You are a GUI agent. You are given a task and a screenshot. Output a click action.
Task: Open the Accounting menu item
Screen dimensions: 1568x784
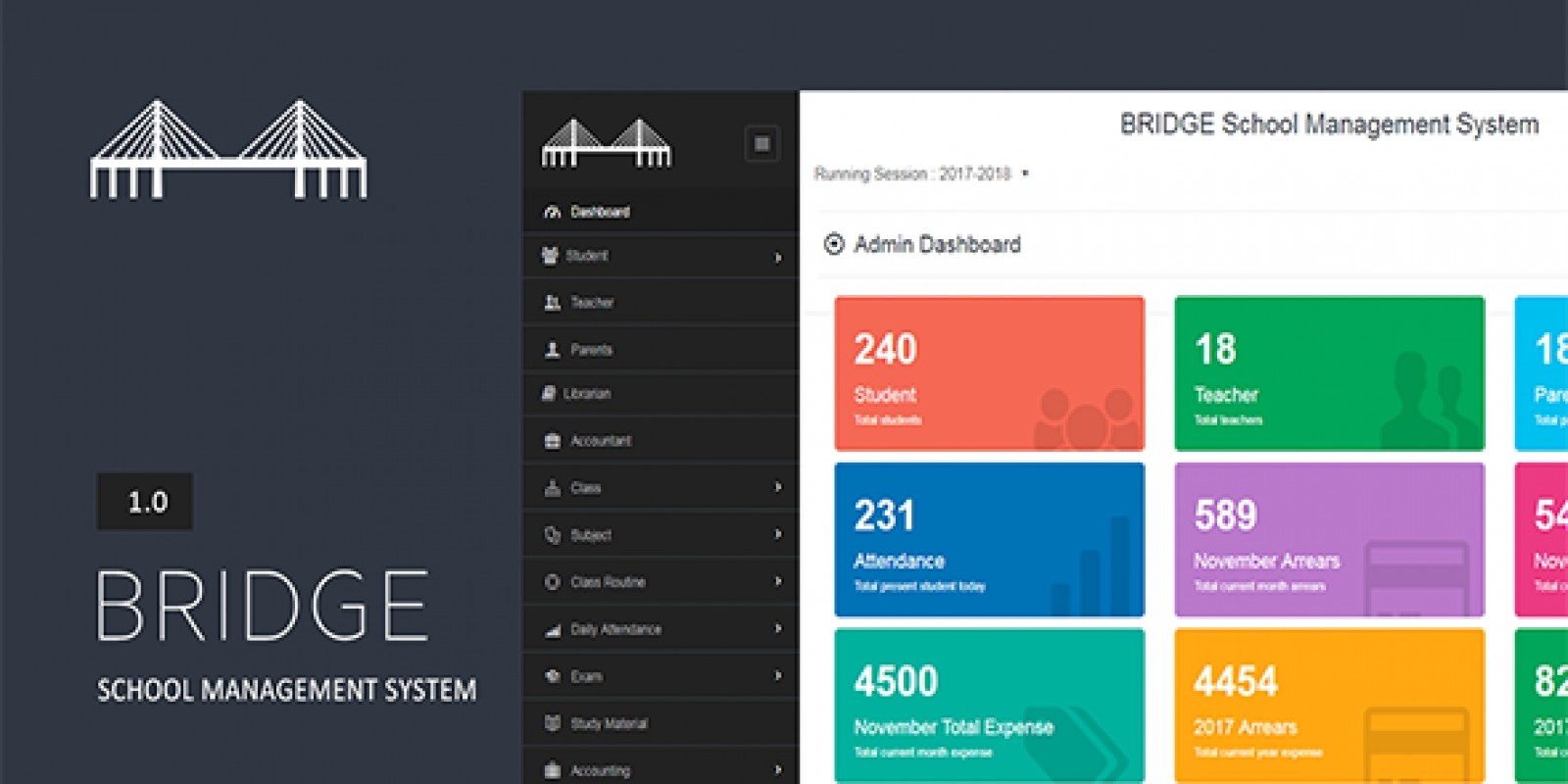(661, 767)
